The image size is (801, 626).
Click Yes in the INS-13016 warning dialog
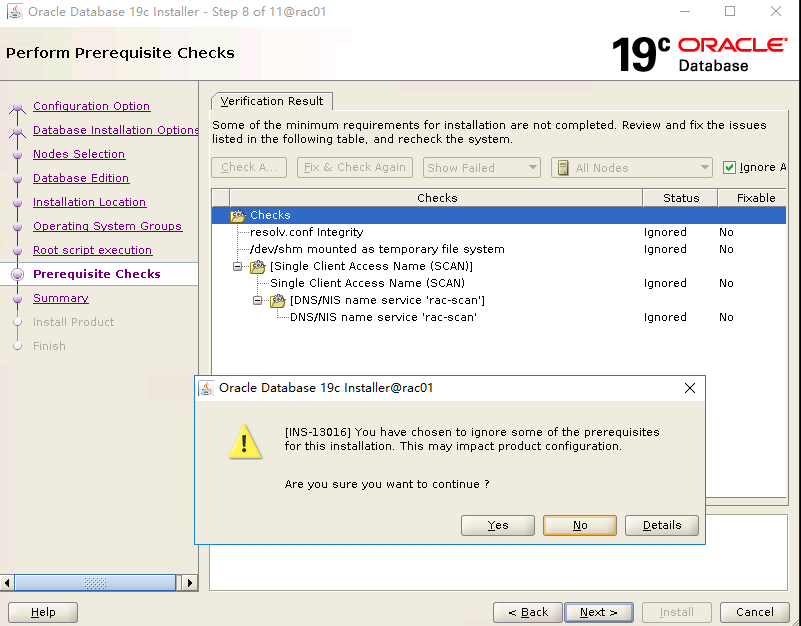tap(498, 525)
